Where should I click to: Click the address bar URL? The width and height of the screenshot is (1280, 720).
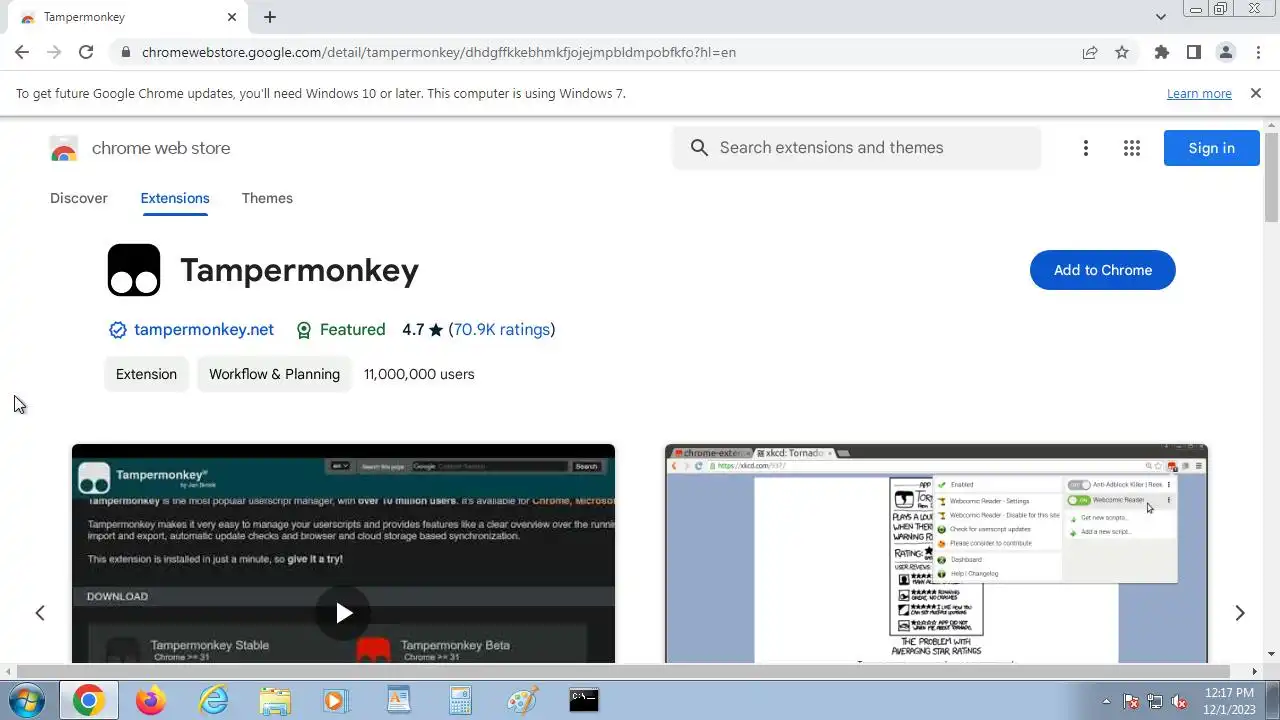pos(439,52)
